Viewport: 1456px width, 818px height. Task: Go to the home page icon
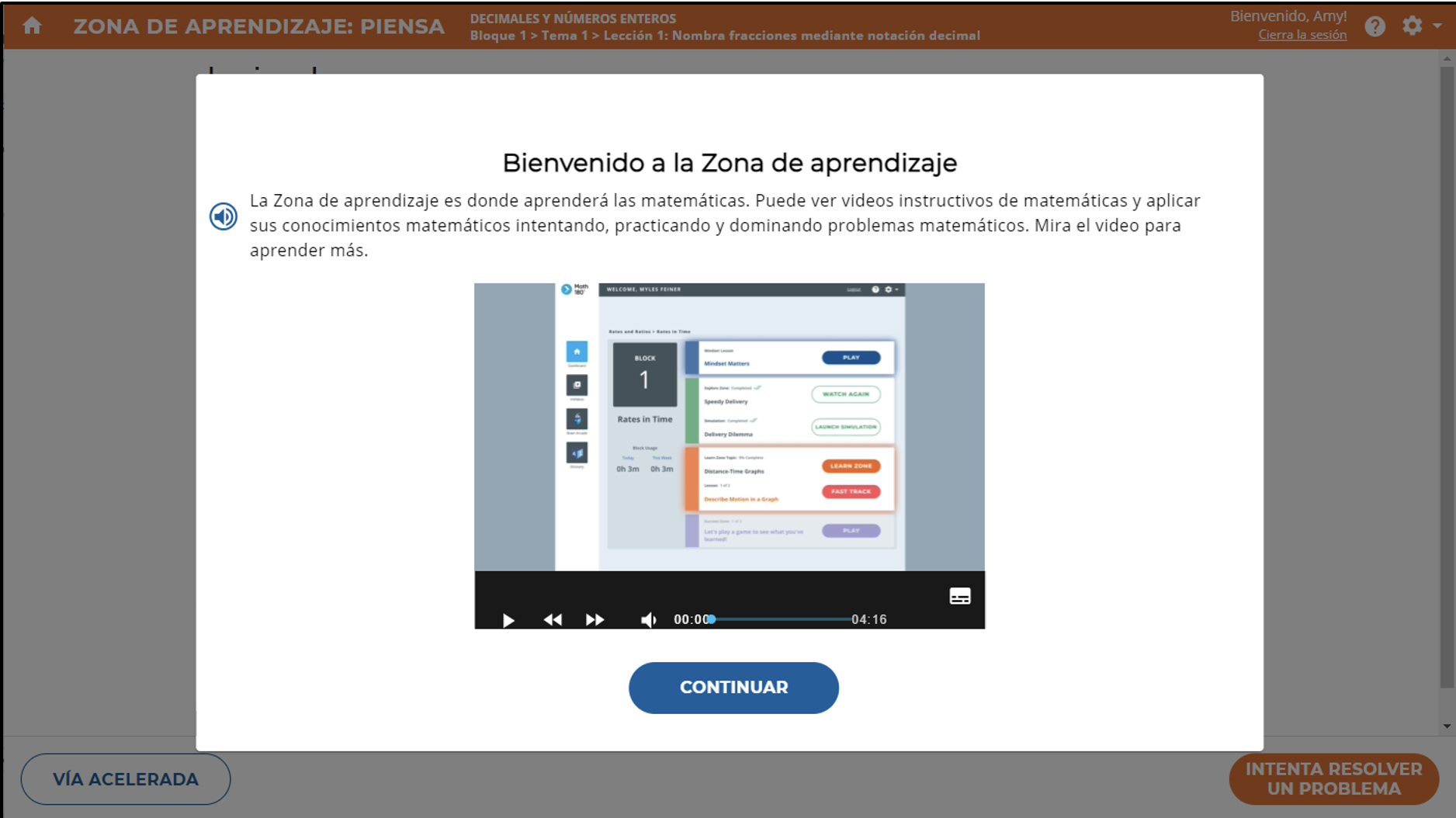click(x=32, y=26)
